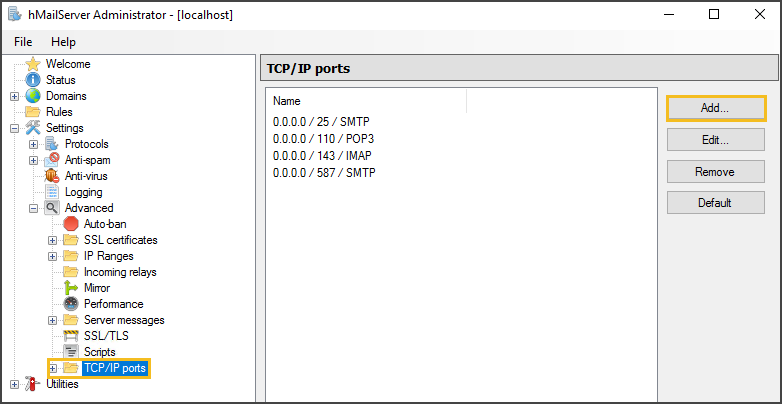Select the Anti-virus tree item label

(86, 176)
